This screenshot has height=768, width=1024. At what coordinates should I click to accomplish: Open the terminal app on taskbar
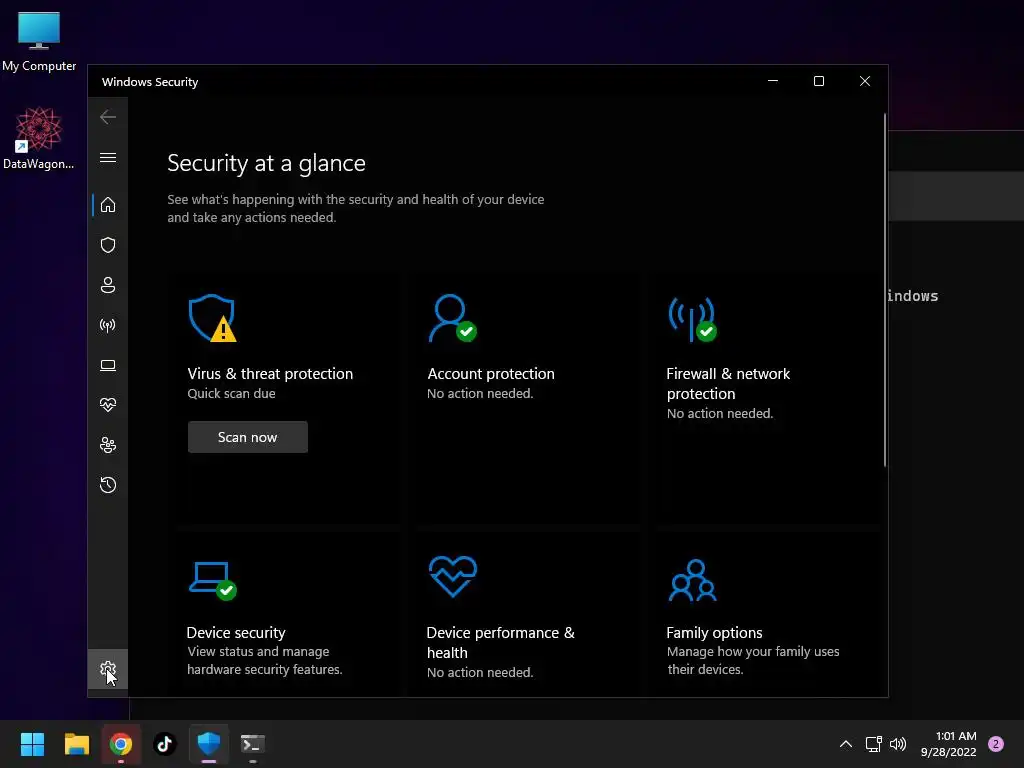pos(253,744)
